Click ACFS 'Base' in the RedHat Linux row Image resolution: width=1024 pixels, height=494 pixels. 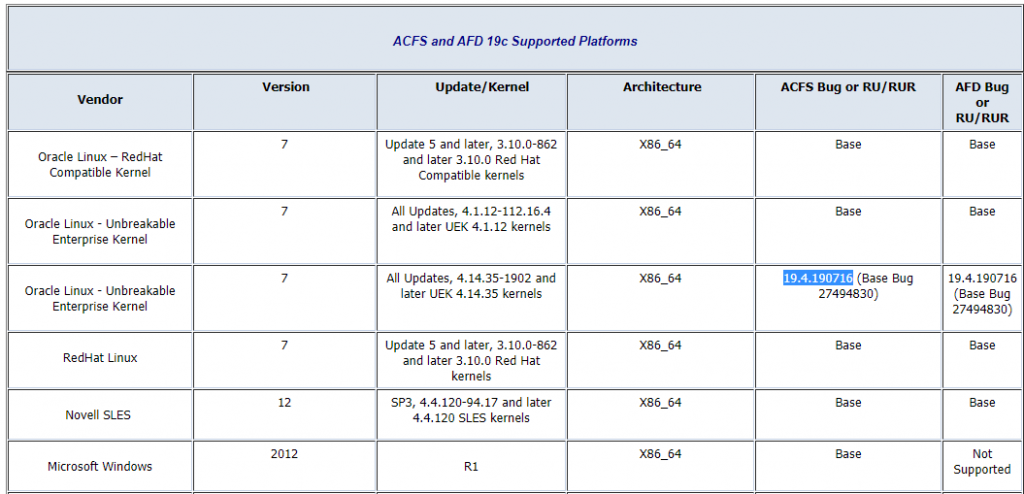coord(848,344)
